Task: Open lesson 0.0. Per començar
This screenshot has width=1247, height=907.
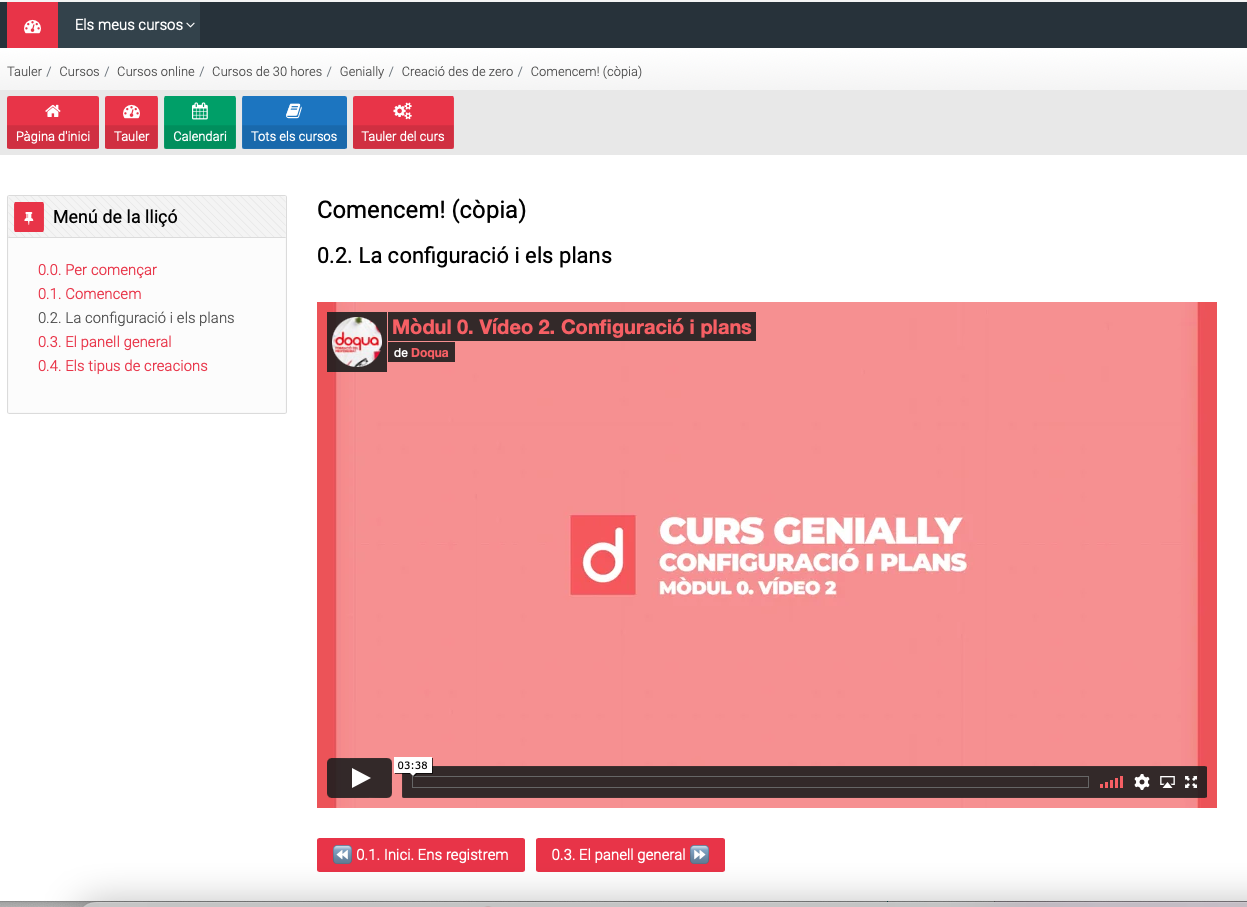Action: pos(97,270)
